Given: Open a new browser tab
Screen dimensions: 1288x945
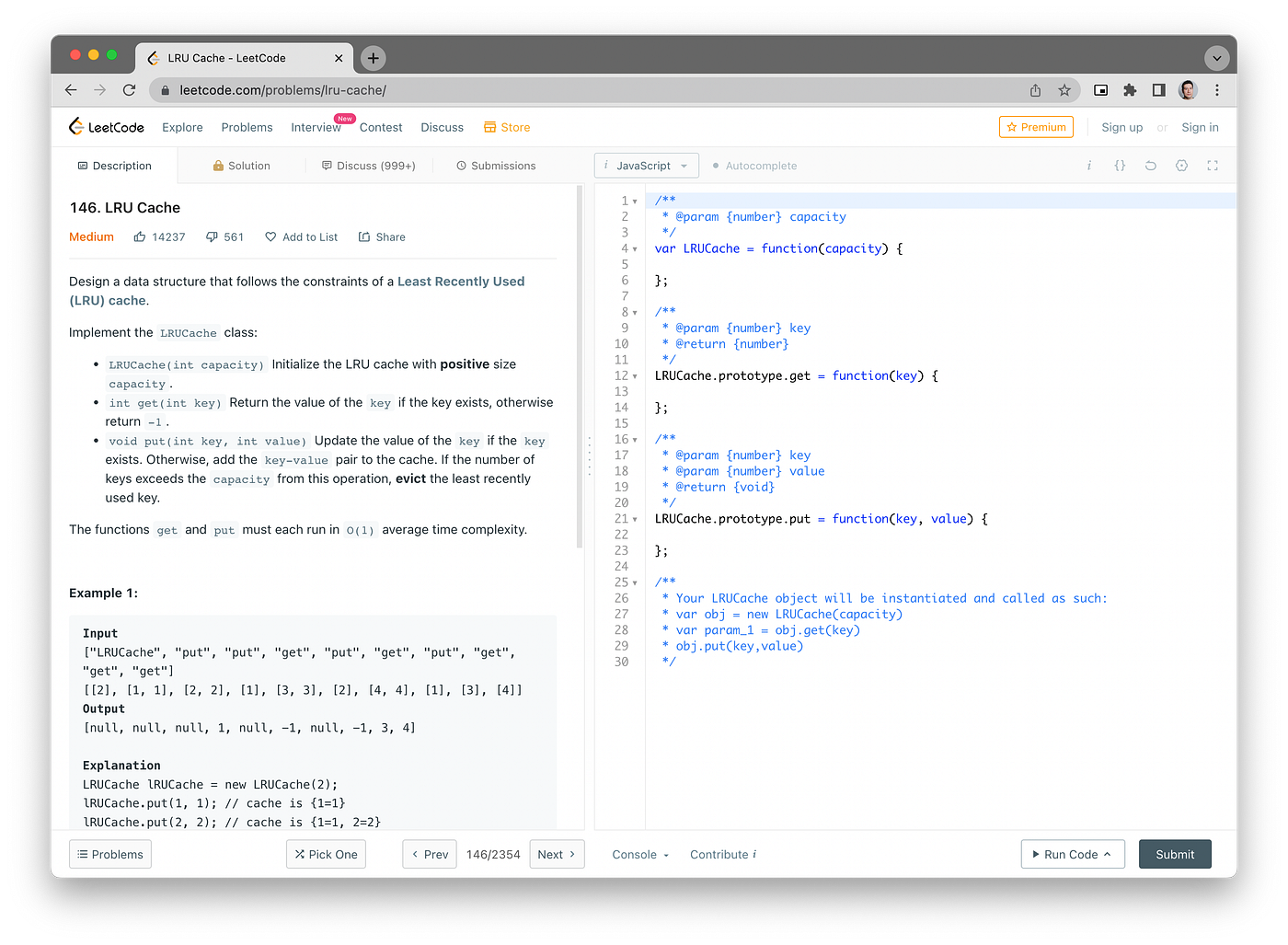Looking at the screenshot, I should point(373,58).
